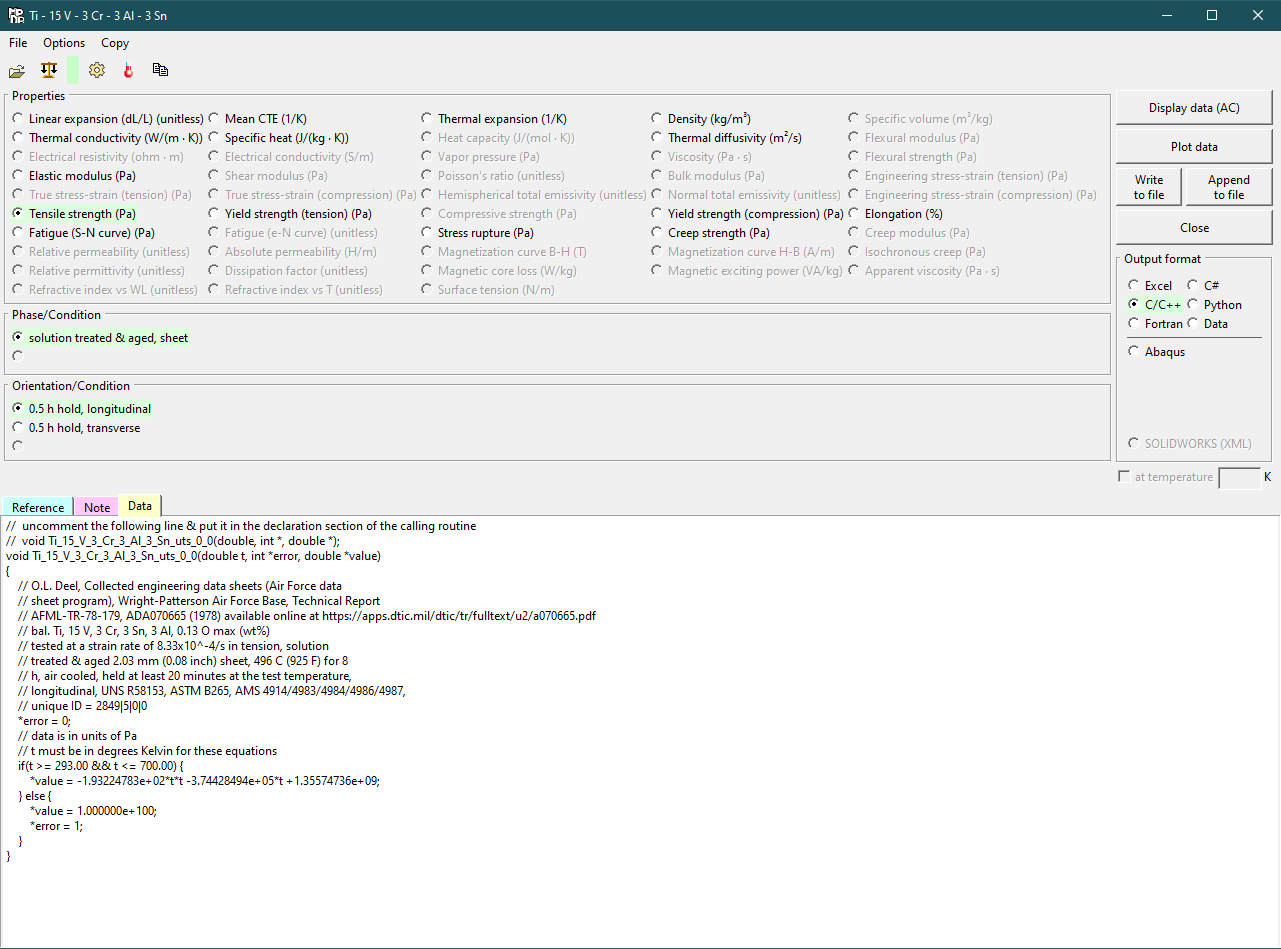Click the Display data (AC) button
The height and width of the screenshot is (949, 1281).
(x=1194, y=108)
